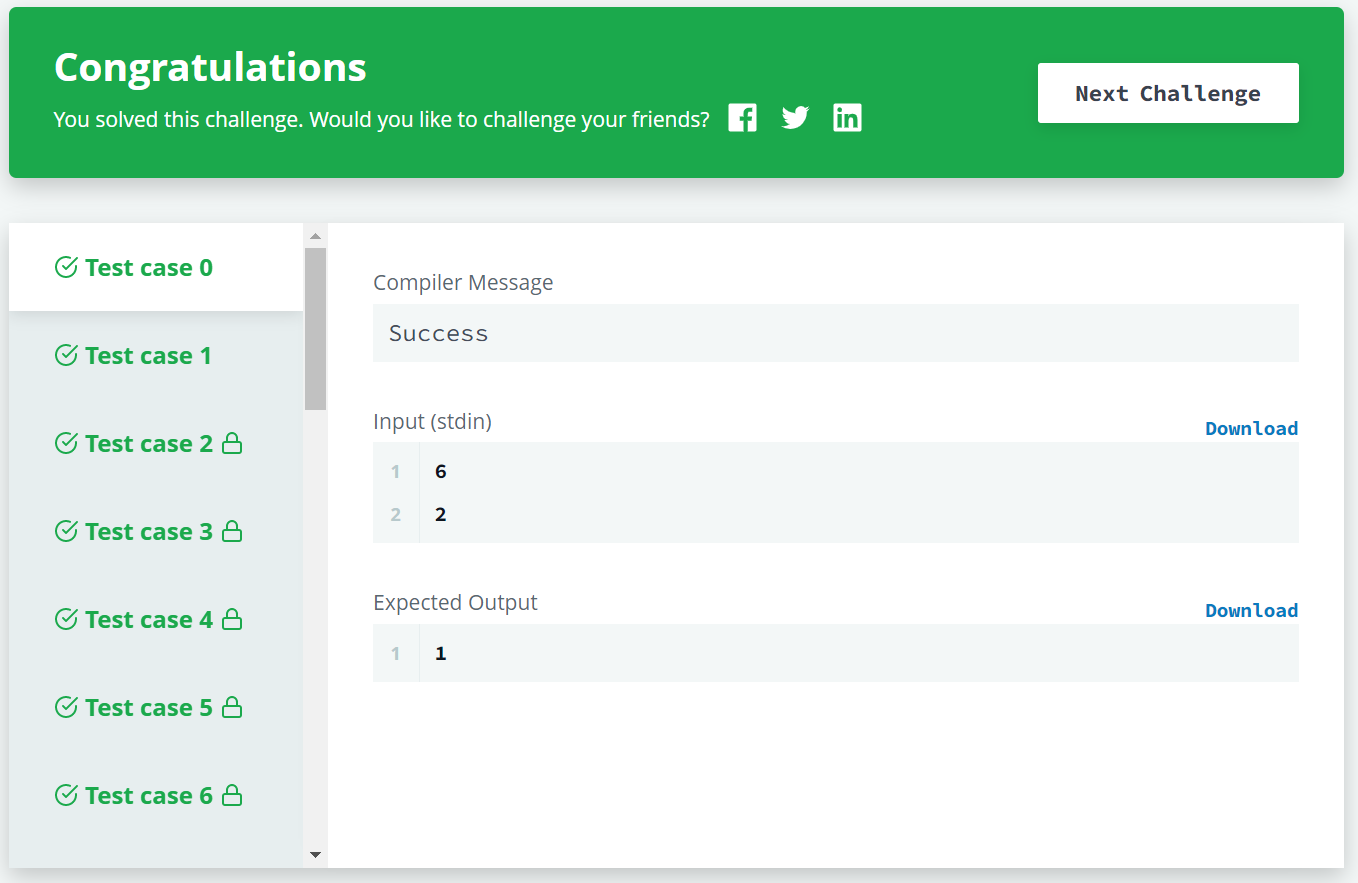Viewport: 1358px width, 883px height.
Task: Click the passed checkmark icon on Test case 6
Action: pyautogui.click(x=66, y=795)
